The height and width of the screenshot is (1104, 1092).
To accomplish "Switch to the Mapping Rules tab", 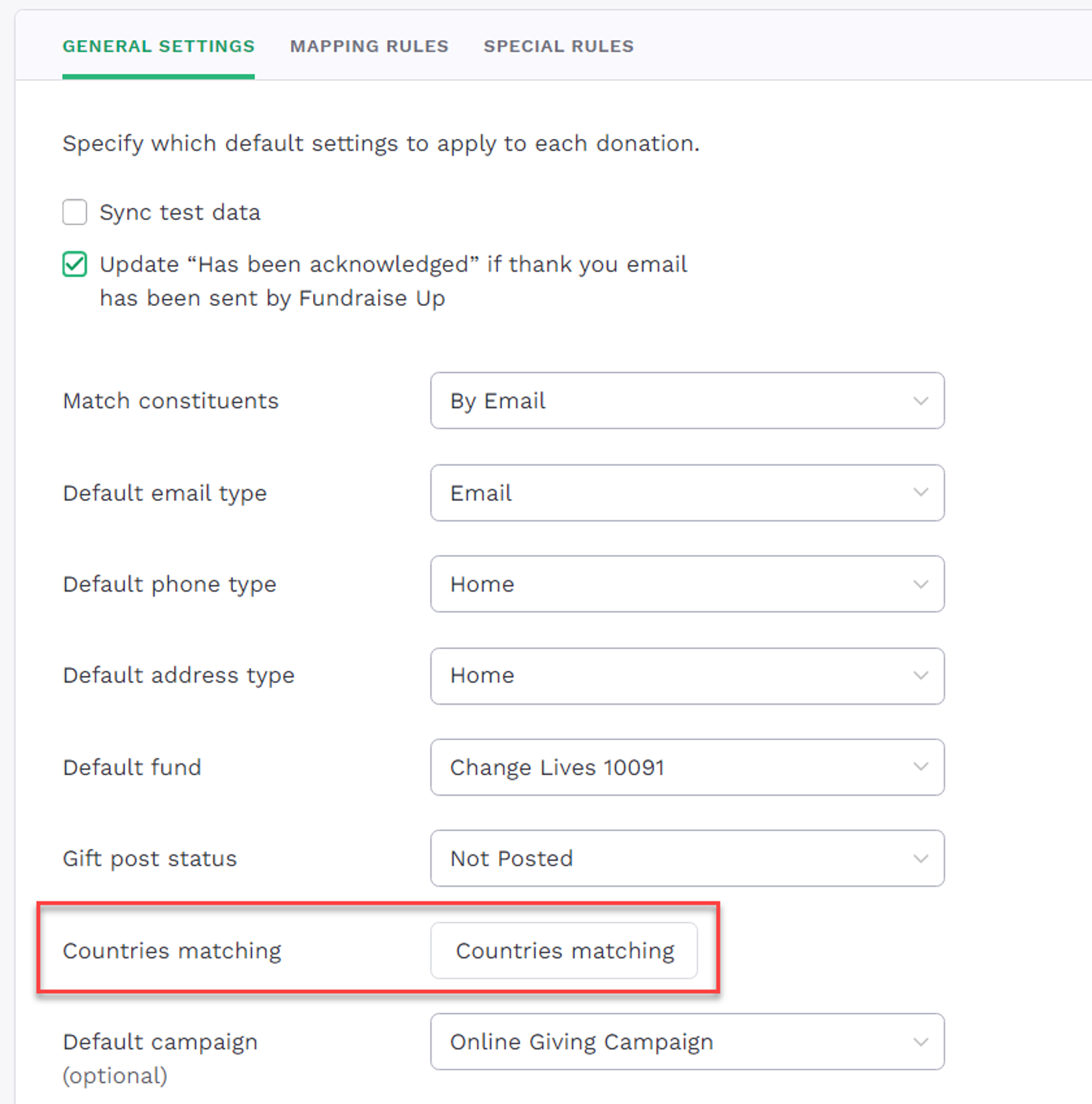I will [369, 46].
